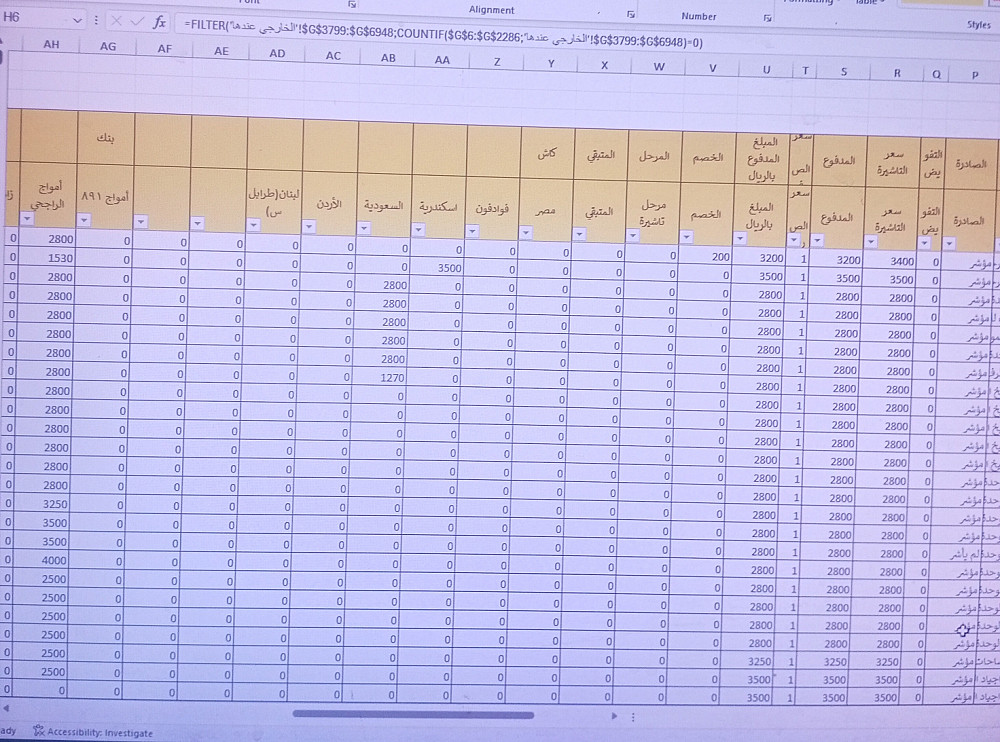Confirm formula with checkmark Enter icon

[136, 22]
